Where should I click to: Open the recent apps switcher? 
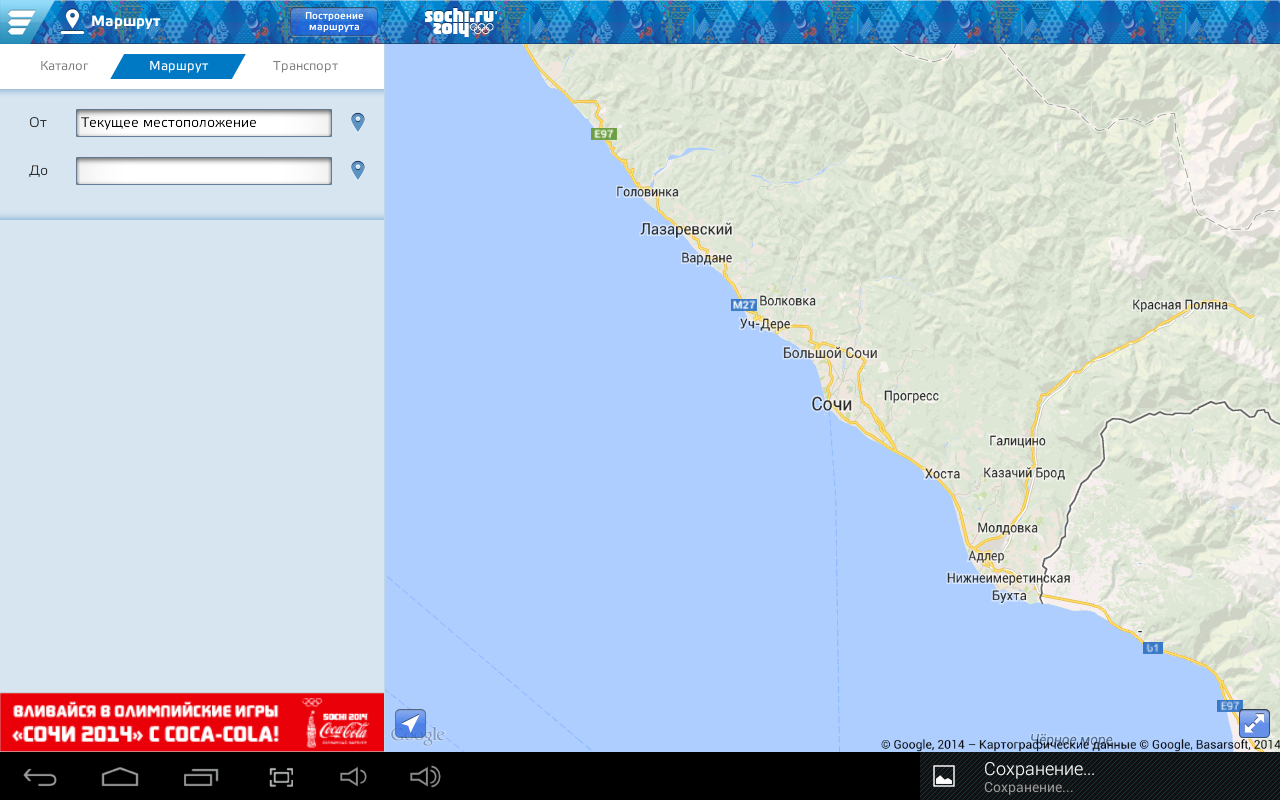click(x=201, y=777)
